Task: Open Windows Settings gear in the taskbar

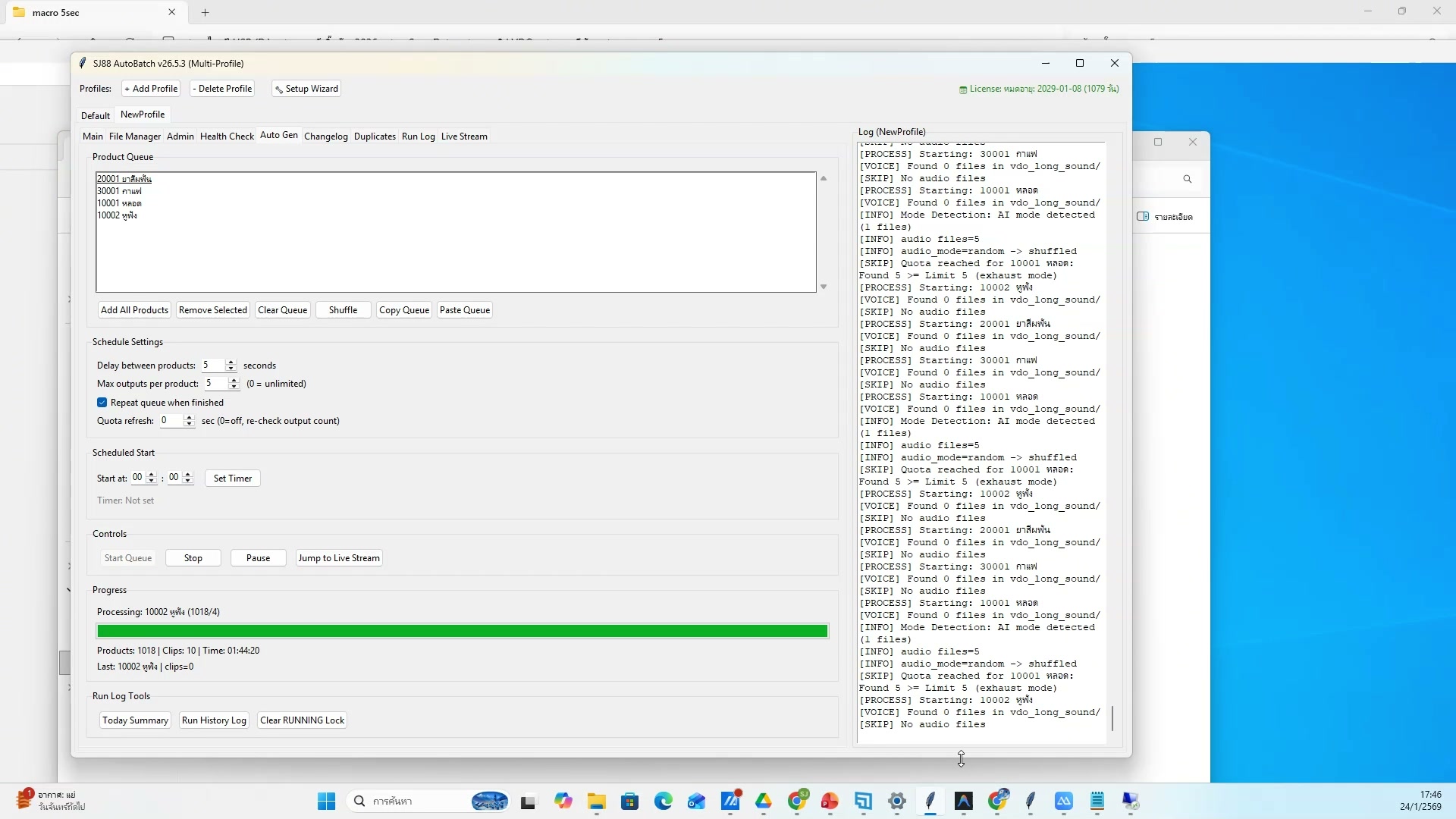Action: (x=897, y=802)
